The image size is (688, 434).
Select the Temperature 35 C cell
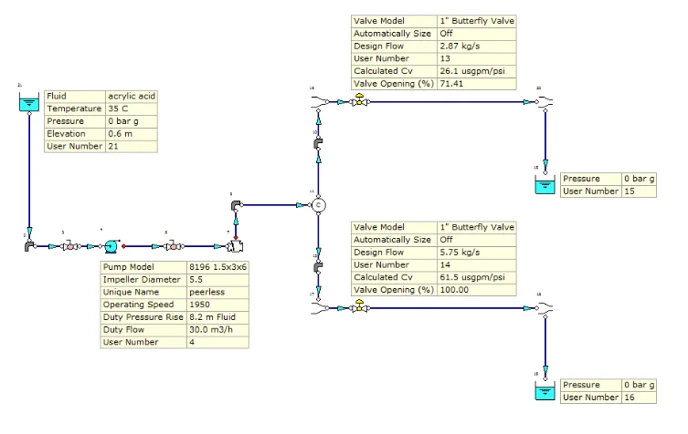pyautogui.click(x=131, y=108)
